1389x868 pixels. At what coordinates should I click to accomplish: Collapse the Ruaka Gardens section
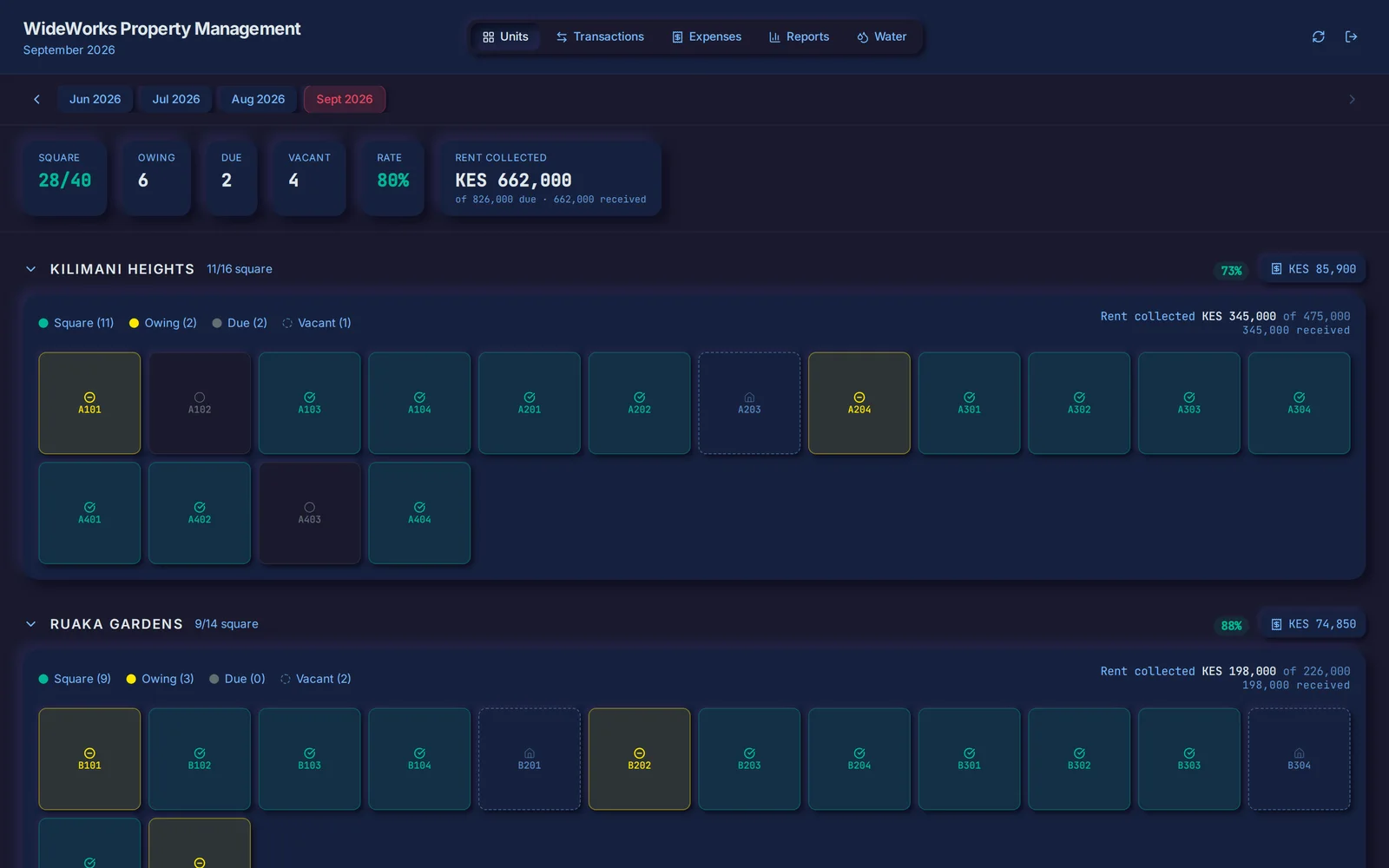[31, 624]
